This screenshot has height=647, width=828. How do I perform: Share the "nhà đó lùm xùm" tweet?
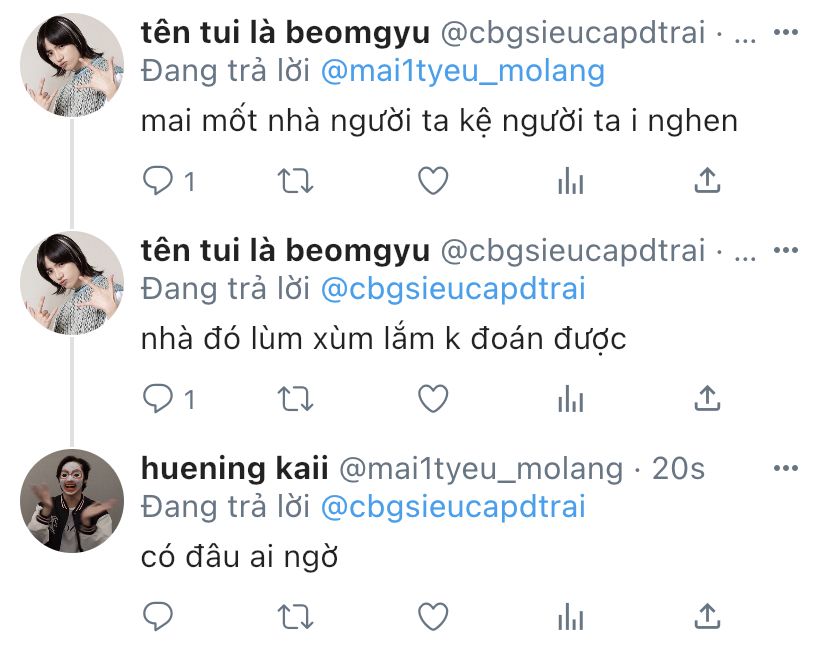click(707, 398)
